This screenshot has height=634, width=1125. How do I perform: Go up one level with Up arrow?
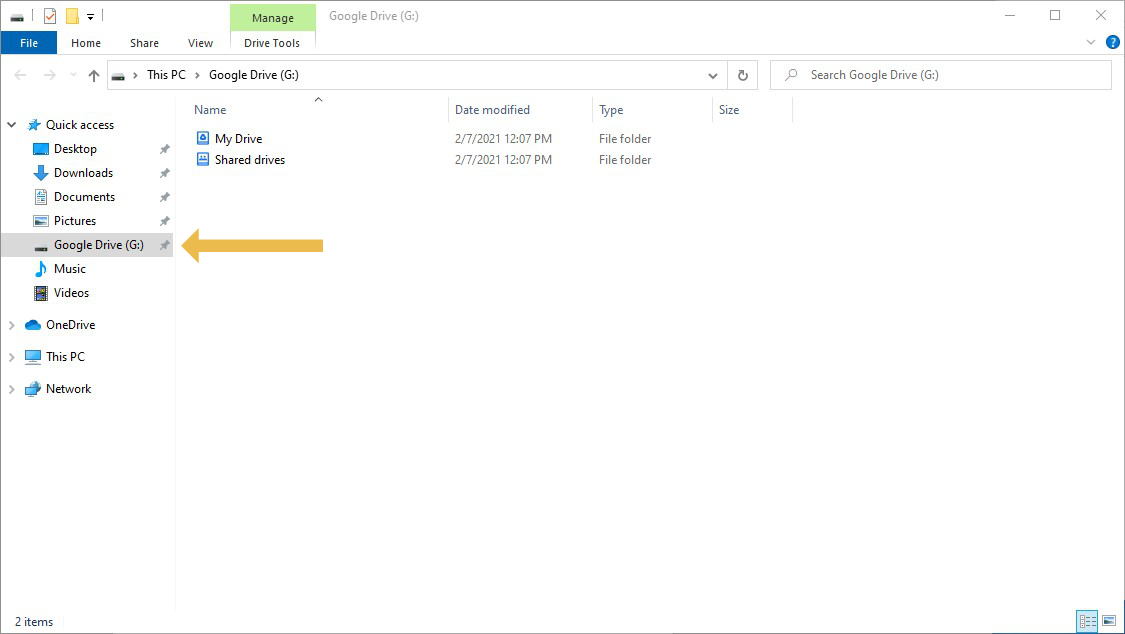[x=94, y=75]
